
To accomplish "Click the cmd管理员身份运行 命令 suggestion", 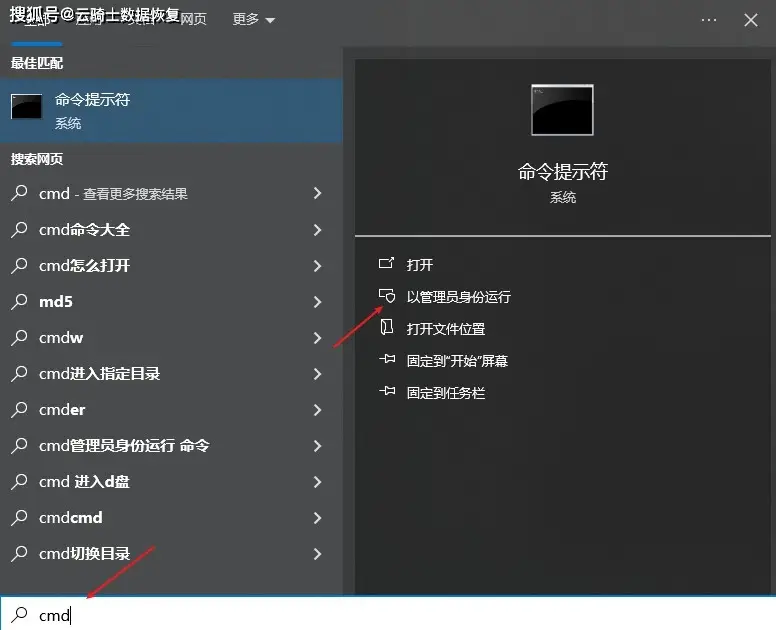I will 171,446.
